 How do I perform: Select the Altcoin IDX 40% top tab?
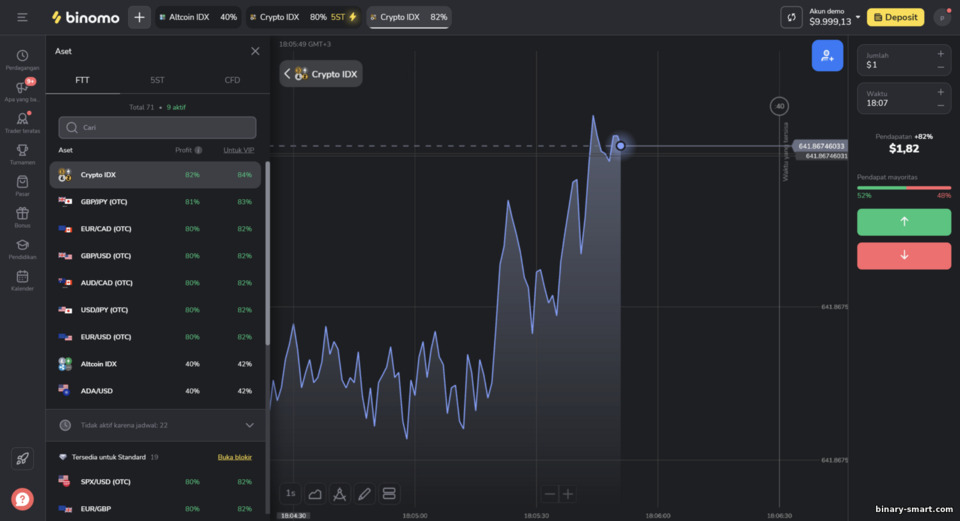tap(198, 17)
